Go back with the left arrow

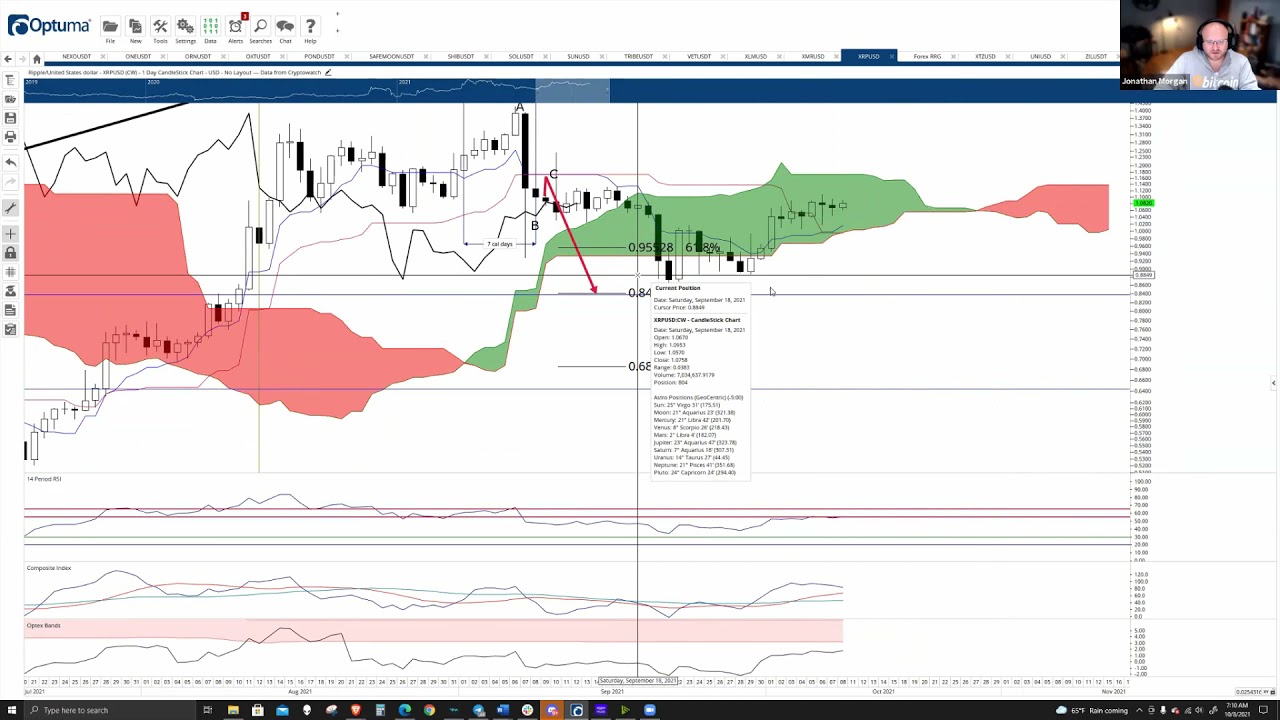point(9,57)
